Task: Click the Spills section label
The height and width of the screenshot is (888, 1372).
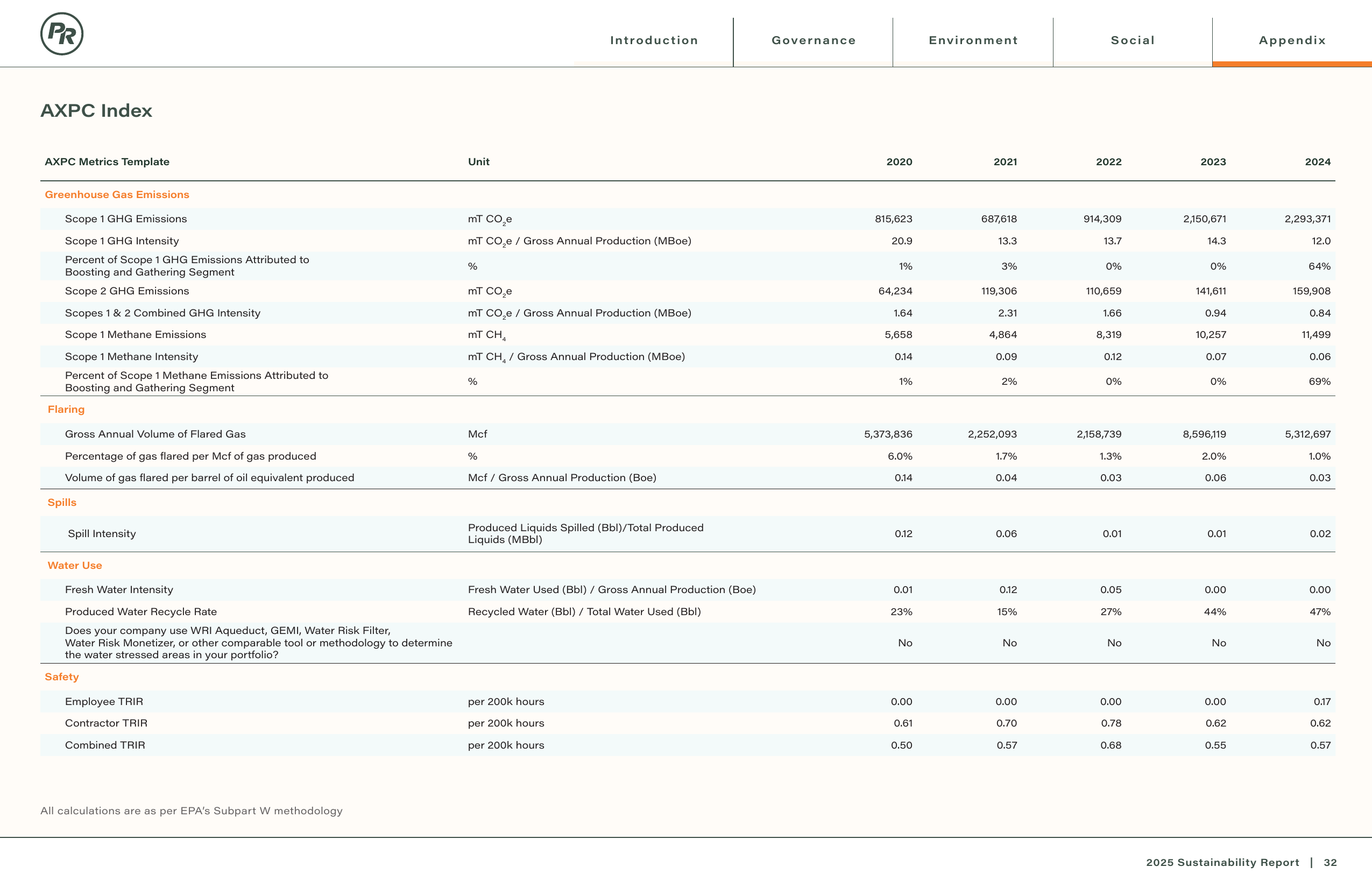Action: click(62, 503)
